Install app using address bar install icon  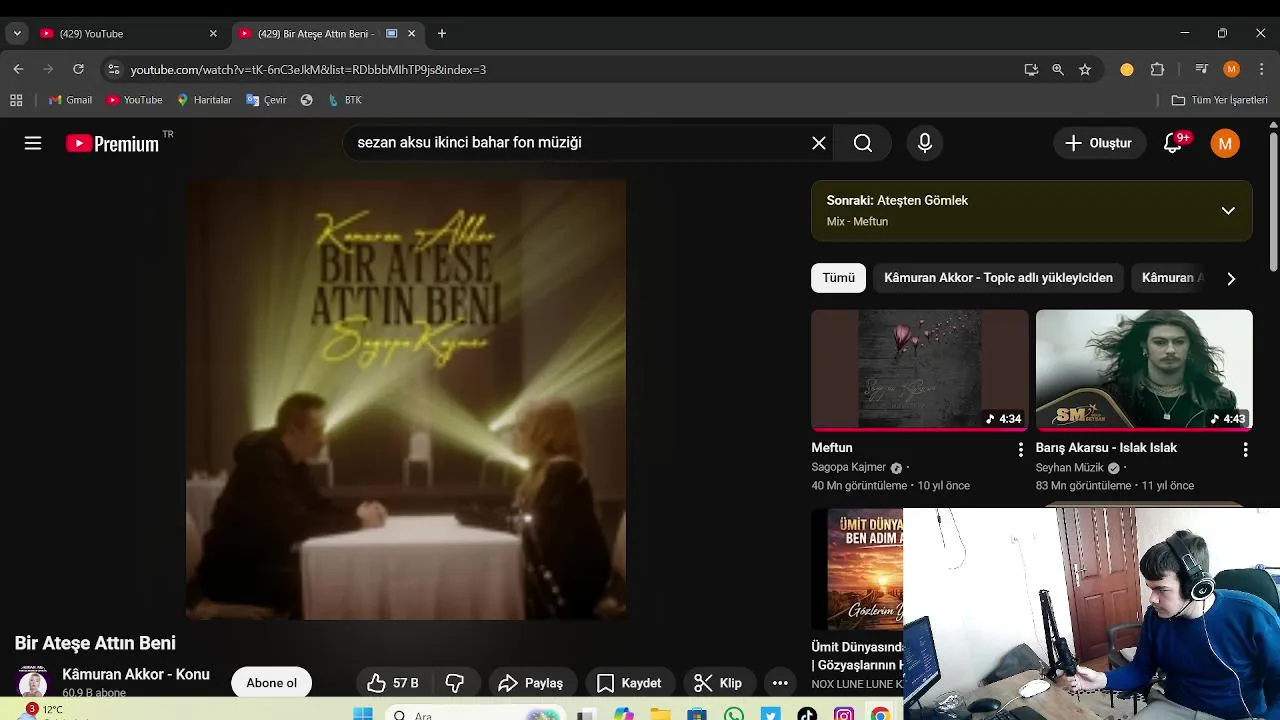point(1031,69)
